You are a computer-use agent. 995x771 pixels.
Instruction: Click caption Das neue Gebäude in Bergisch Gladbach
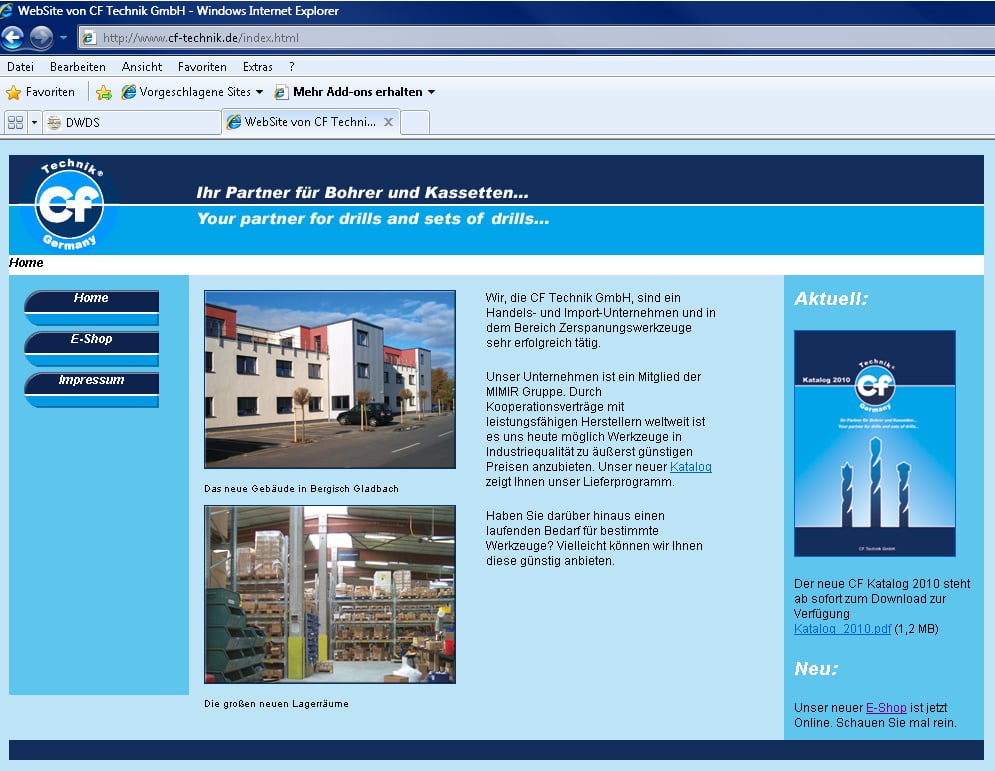301,489
